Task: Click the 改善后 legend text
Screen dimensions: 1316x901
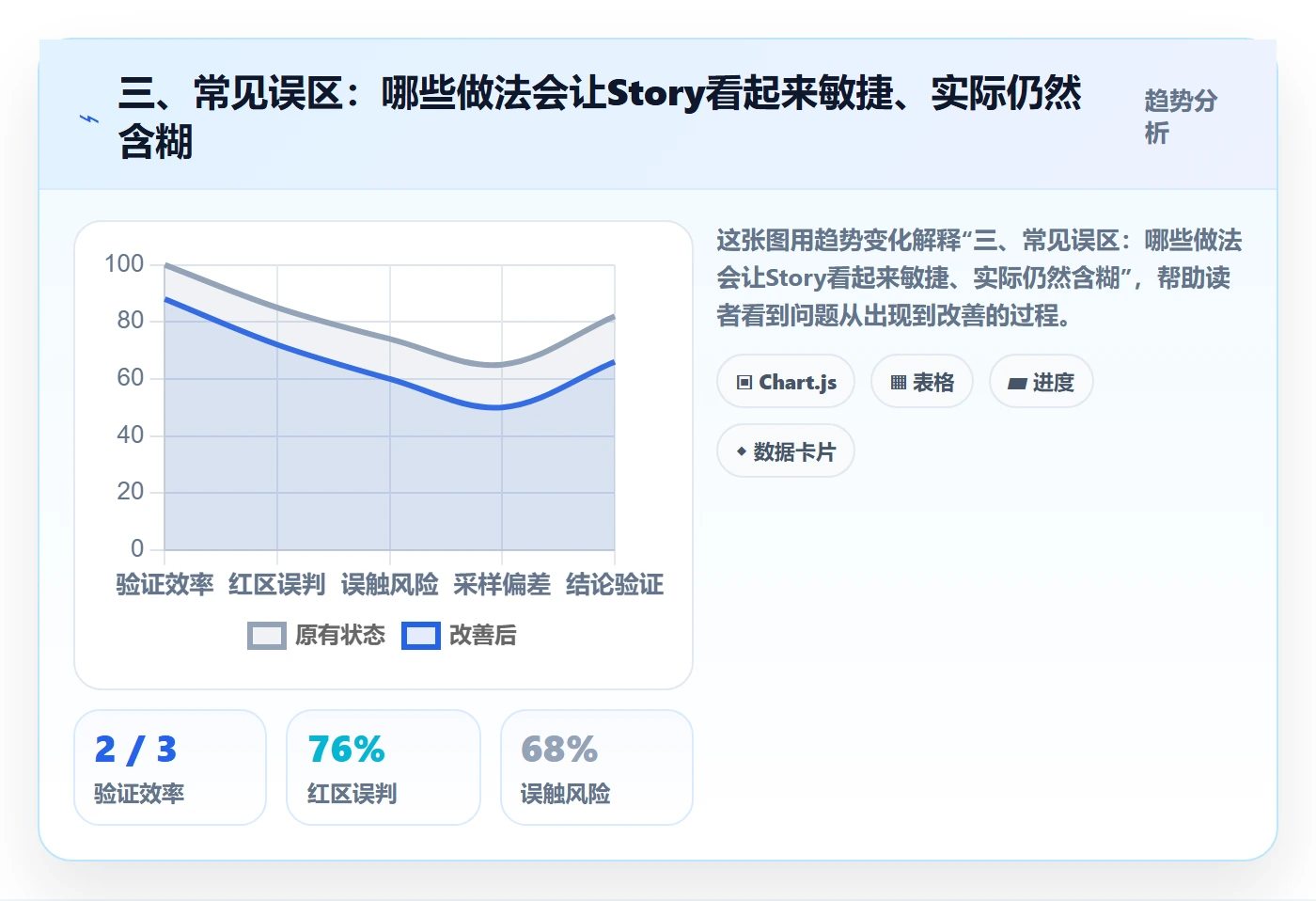Action: [x=483, y=636]
